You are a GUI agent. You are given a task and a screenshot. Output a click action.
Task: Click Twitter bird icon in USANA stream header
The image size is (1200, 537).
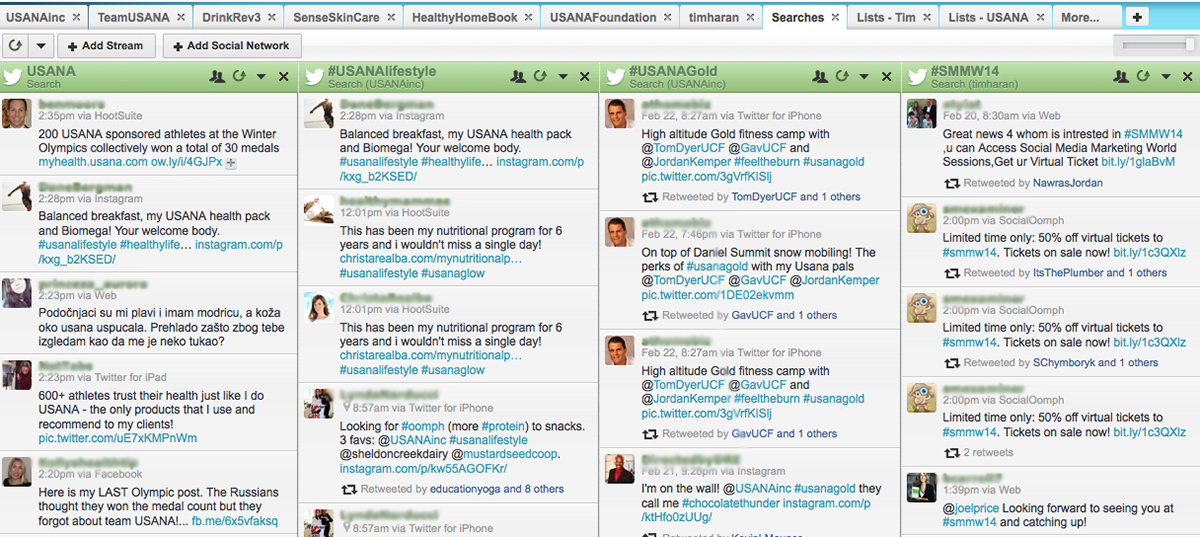(13, 76)
